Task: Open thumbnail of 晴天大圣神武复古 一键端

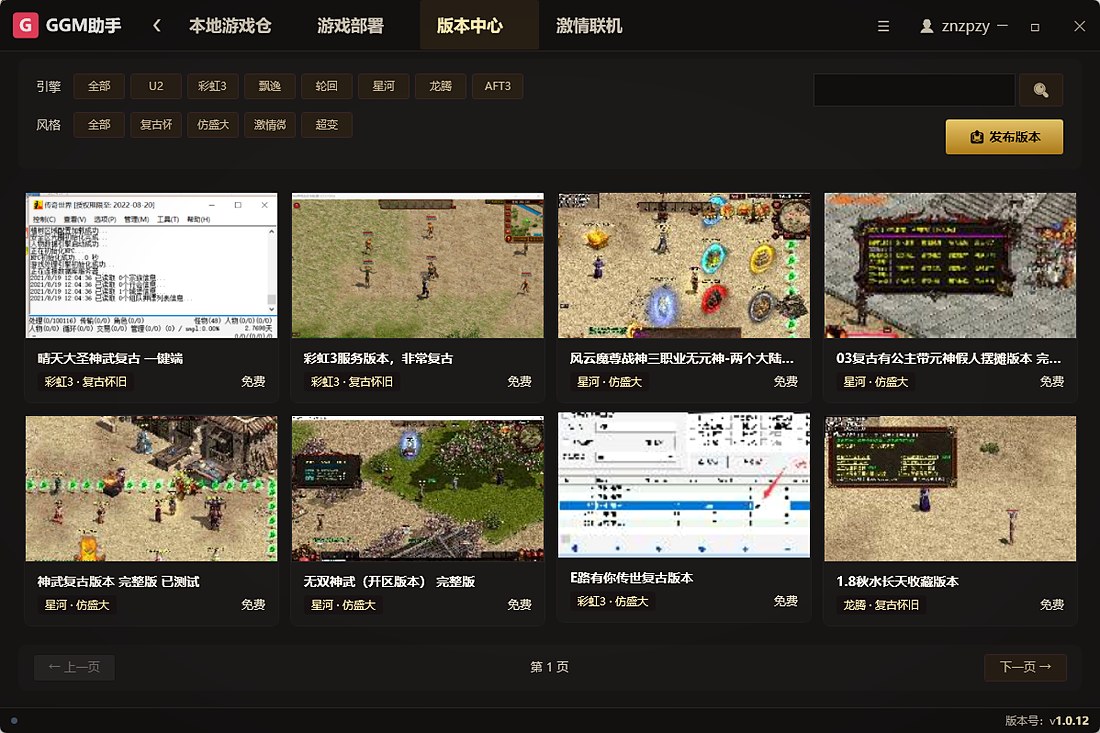Action: click(152, 266)
